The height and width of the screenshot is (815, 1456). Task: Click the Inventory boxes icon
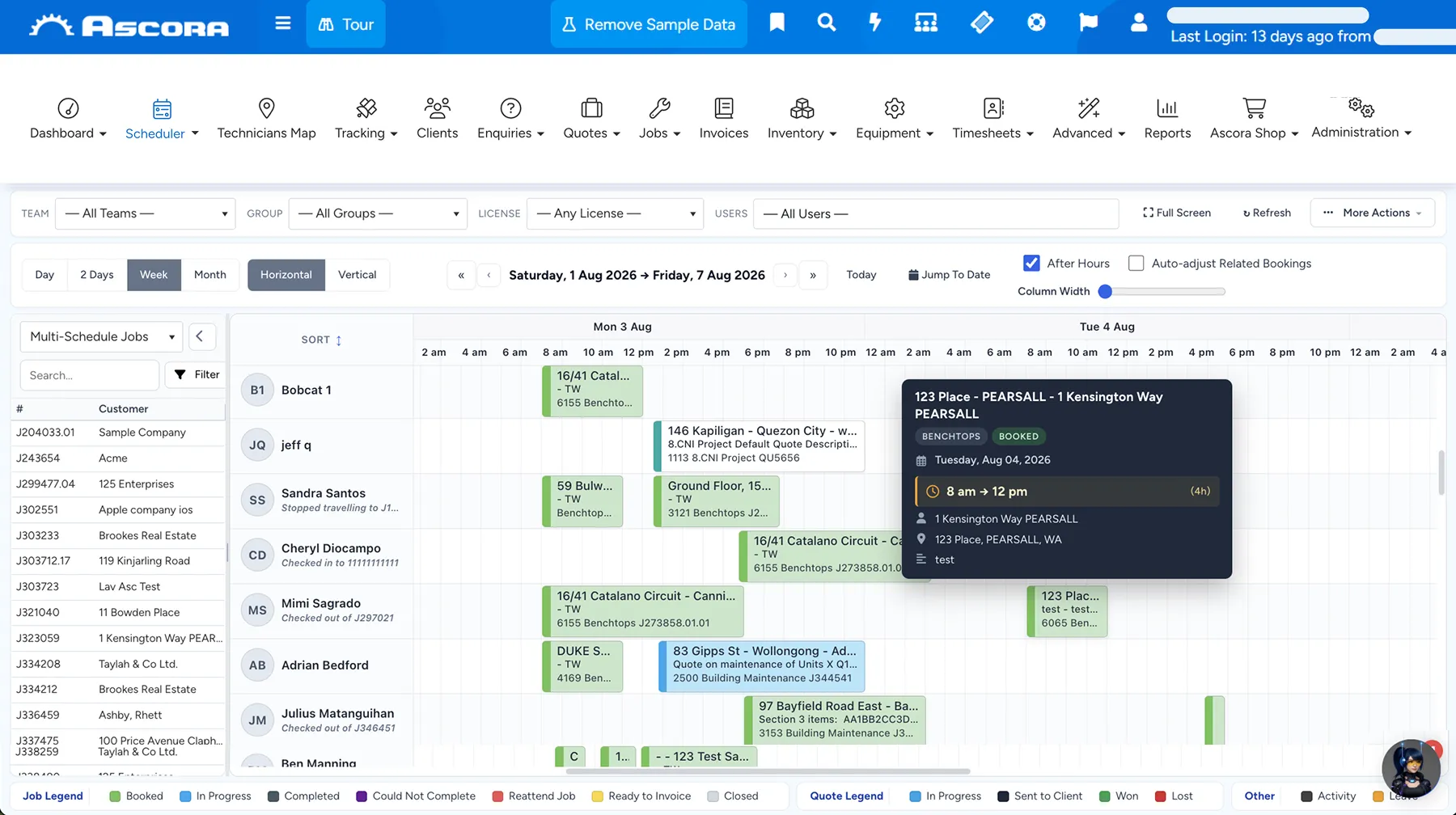click(802, 108)
